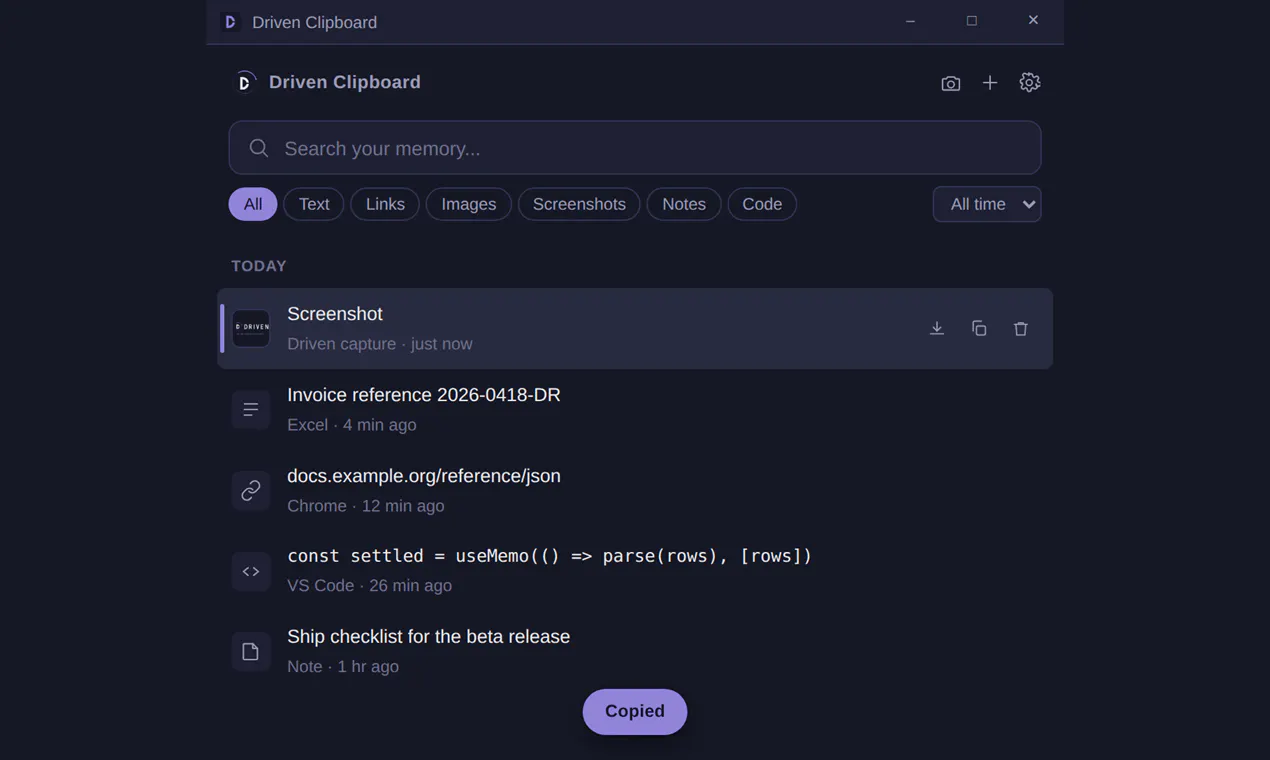Image resolution: width=1270 pixels, height=760 pixels.
Task: Click the Chrome · 12 min ago subtitle
Action: [x=366, y=506]
